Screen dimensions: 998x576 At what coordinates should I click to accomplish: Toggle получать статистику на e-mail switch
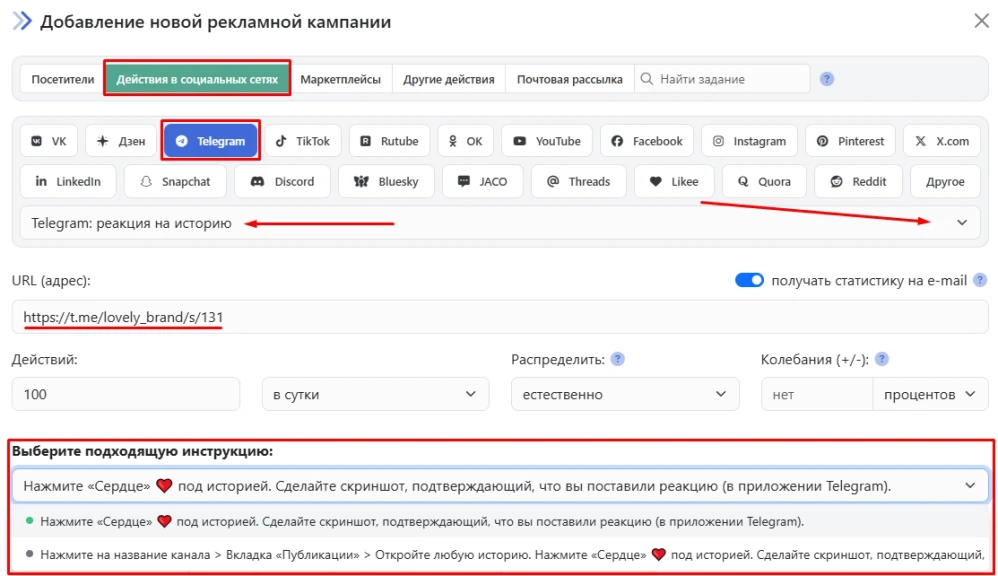pyautogui.click(x=749, y=281)
